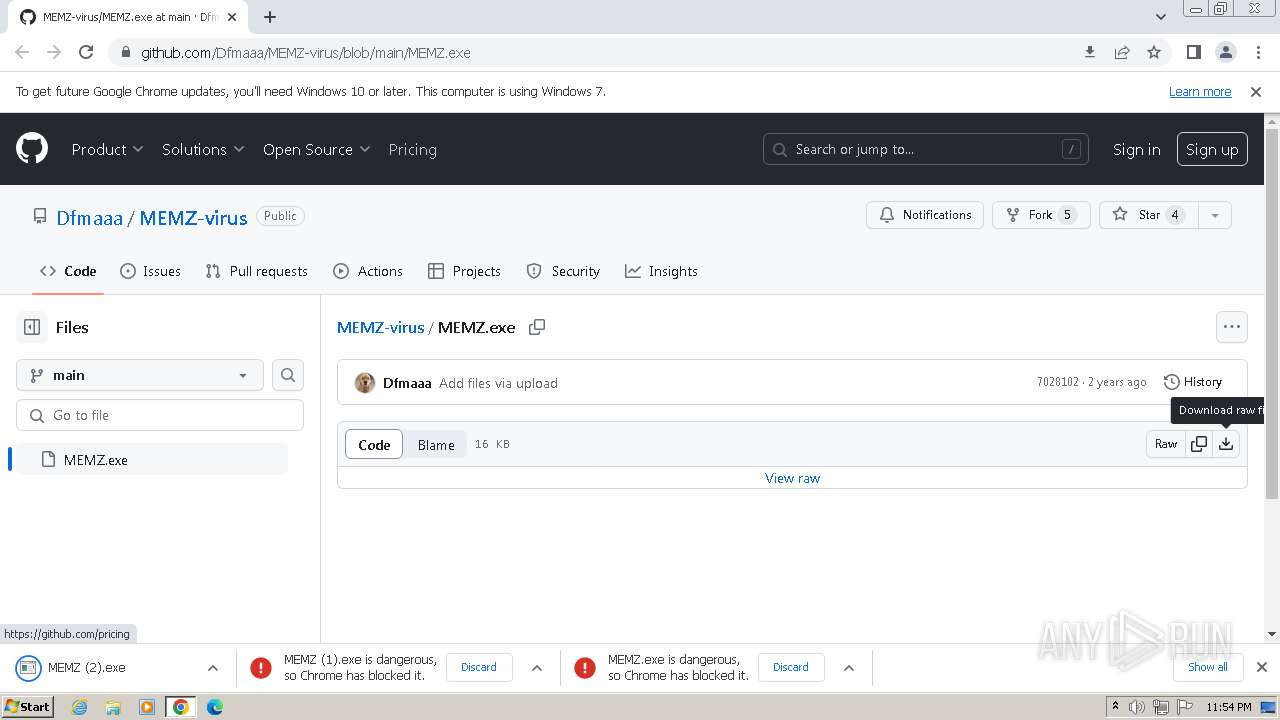Click the Notifications button
1280x720 pixels.
925,215
